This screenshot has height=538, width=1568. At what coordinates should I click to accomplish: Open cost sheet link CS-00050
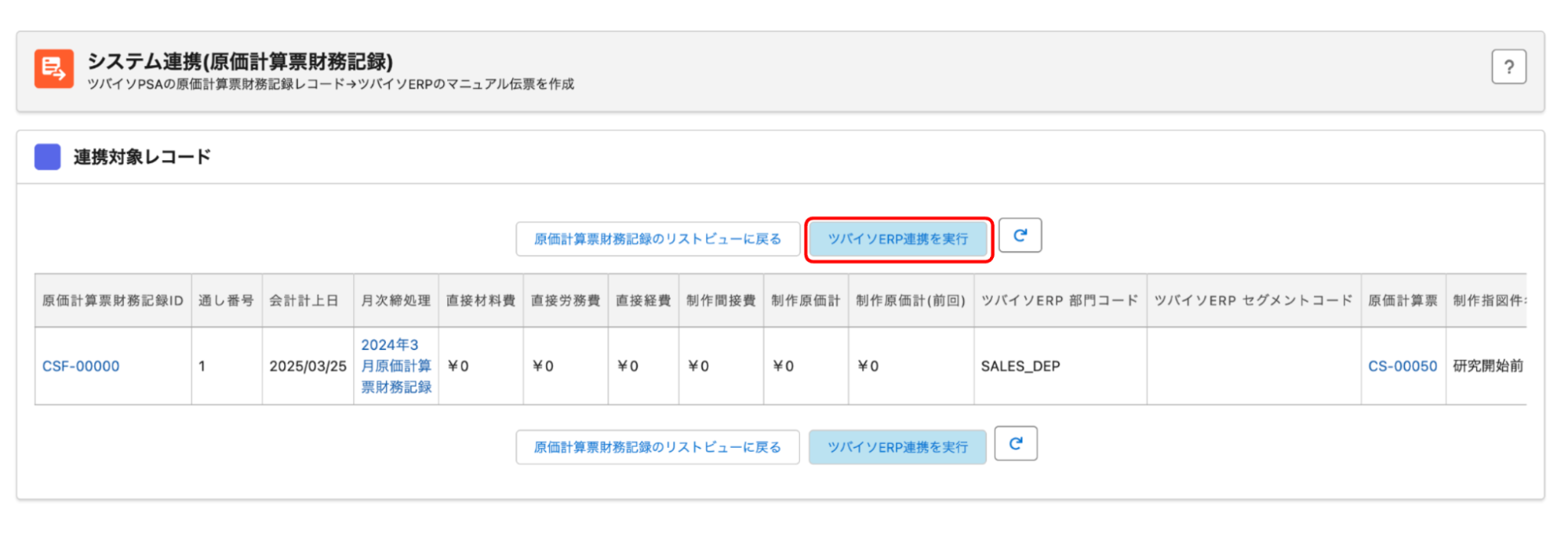coord(1402,366)
